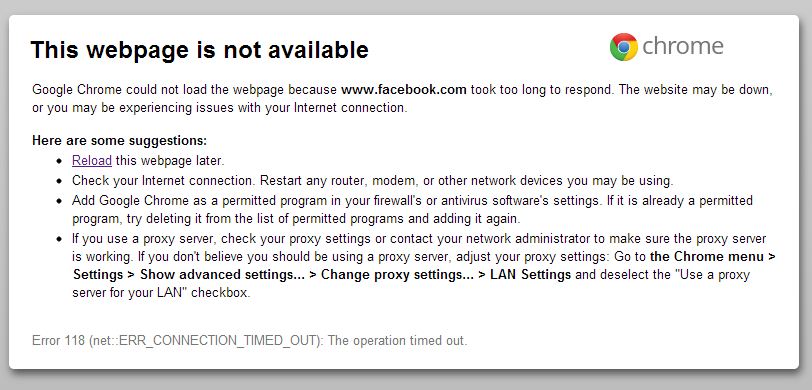
Task: Click "The operation timed out." text
Action: click(x=398, y=341)
